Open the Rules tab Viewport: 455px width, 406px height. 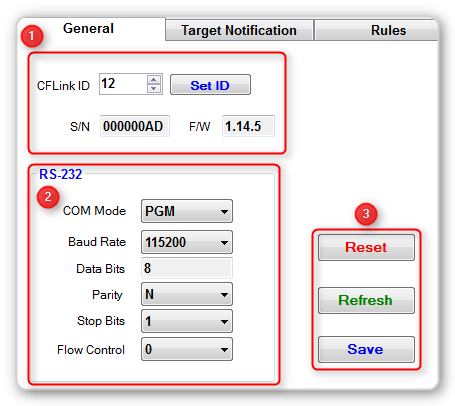pyautogui.click(x=377, y=30)
